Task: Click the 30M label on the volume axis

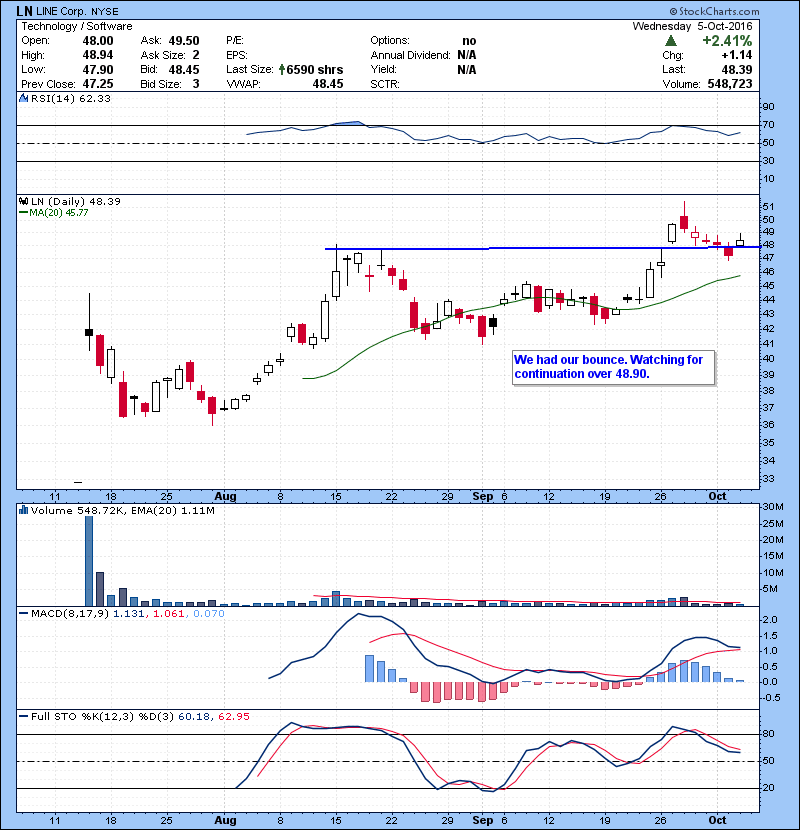Action: point(773,507)
